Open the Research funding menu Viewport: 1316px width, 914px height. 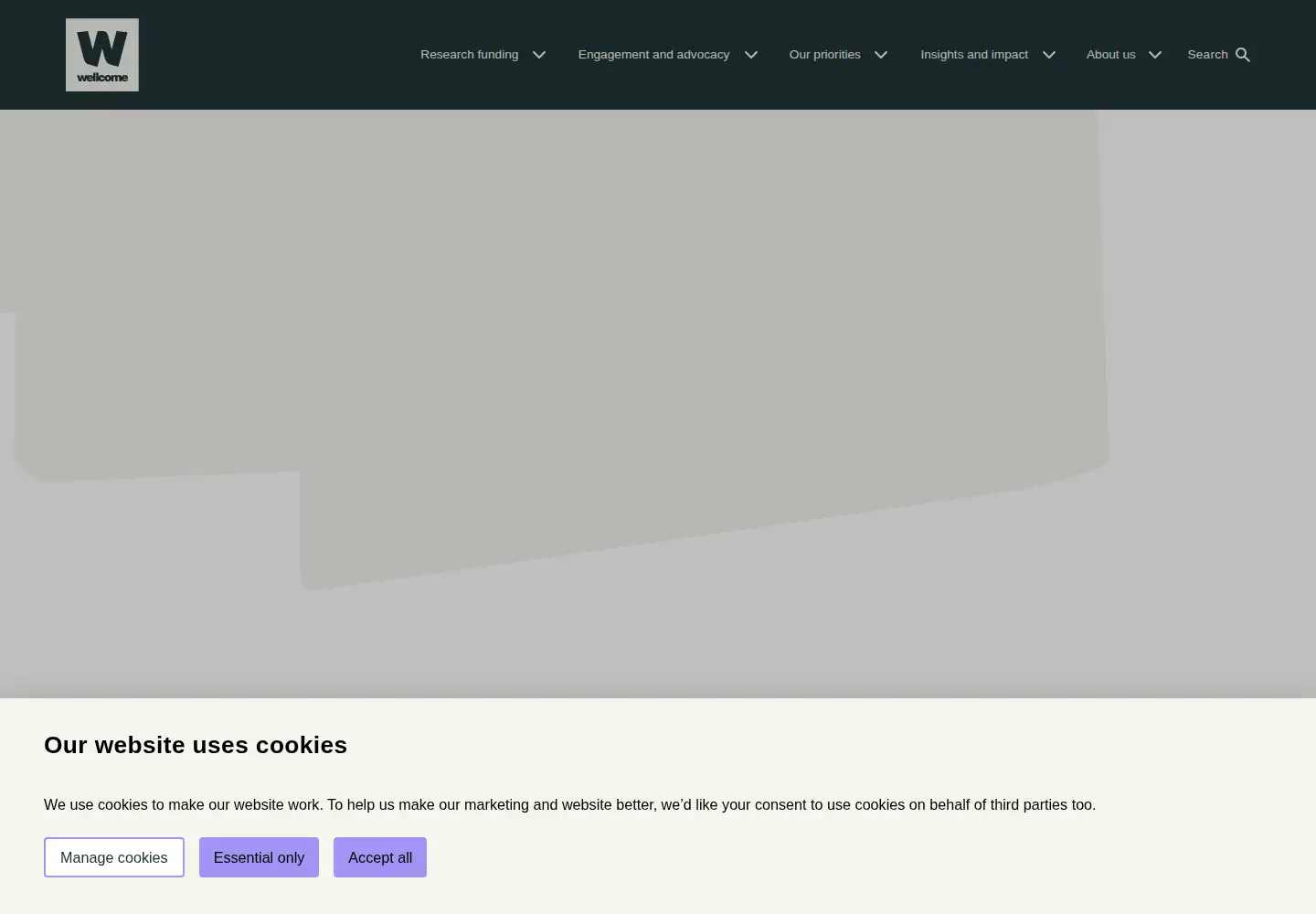click(469, 55)
